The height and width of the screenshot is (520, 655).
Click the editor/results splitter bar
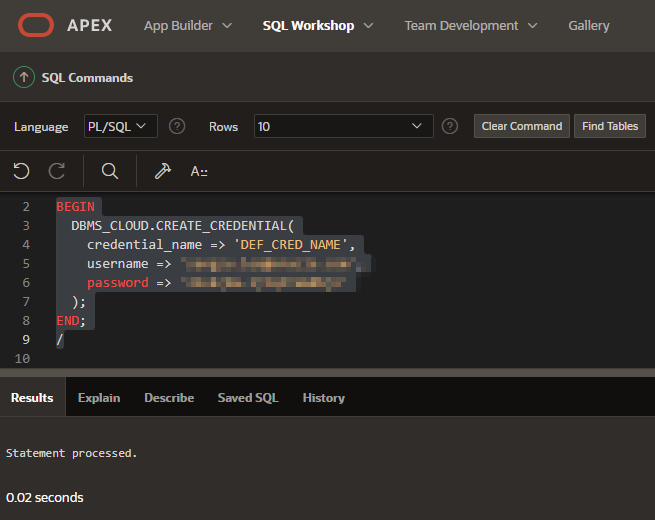point(328,373)
